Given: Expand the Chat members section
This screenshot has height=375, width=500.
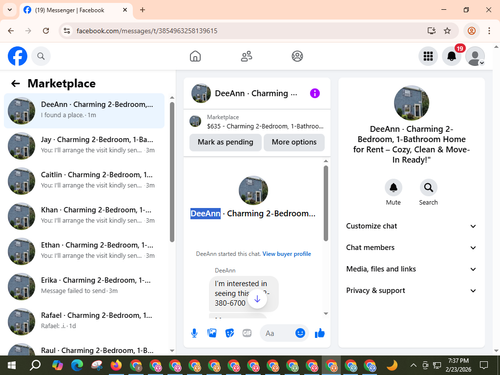Looking at the screenshot, I should coord(411,247).
